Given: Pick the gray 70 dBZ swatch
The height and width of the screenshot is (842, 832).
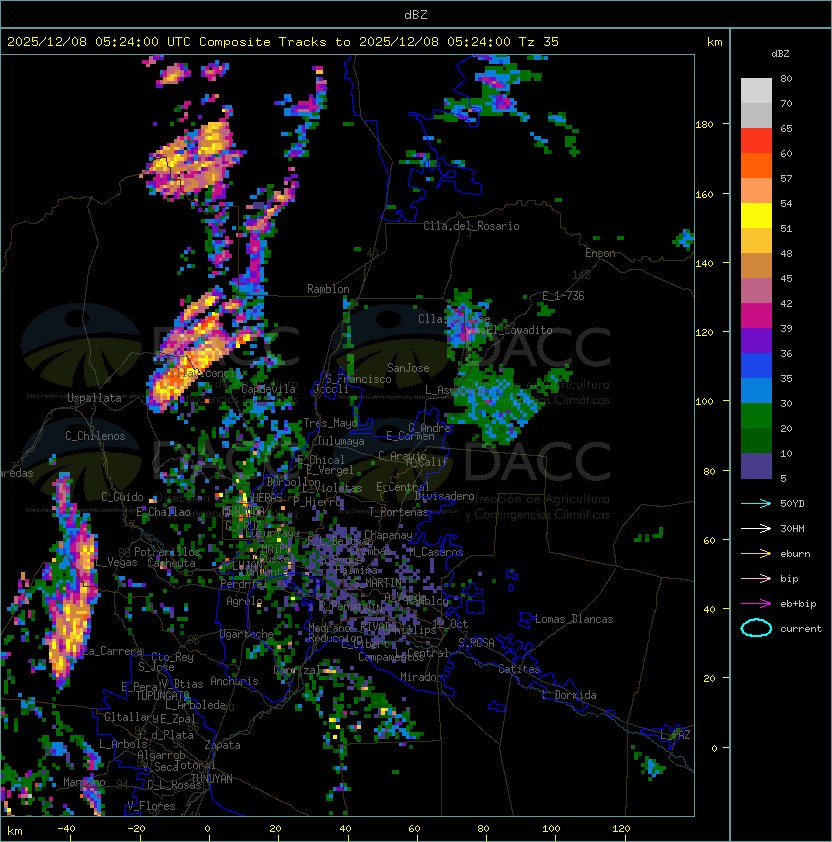Looking at the screenshot, I should click(756, 115).
